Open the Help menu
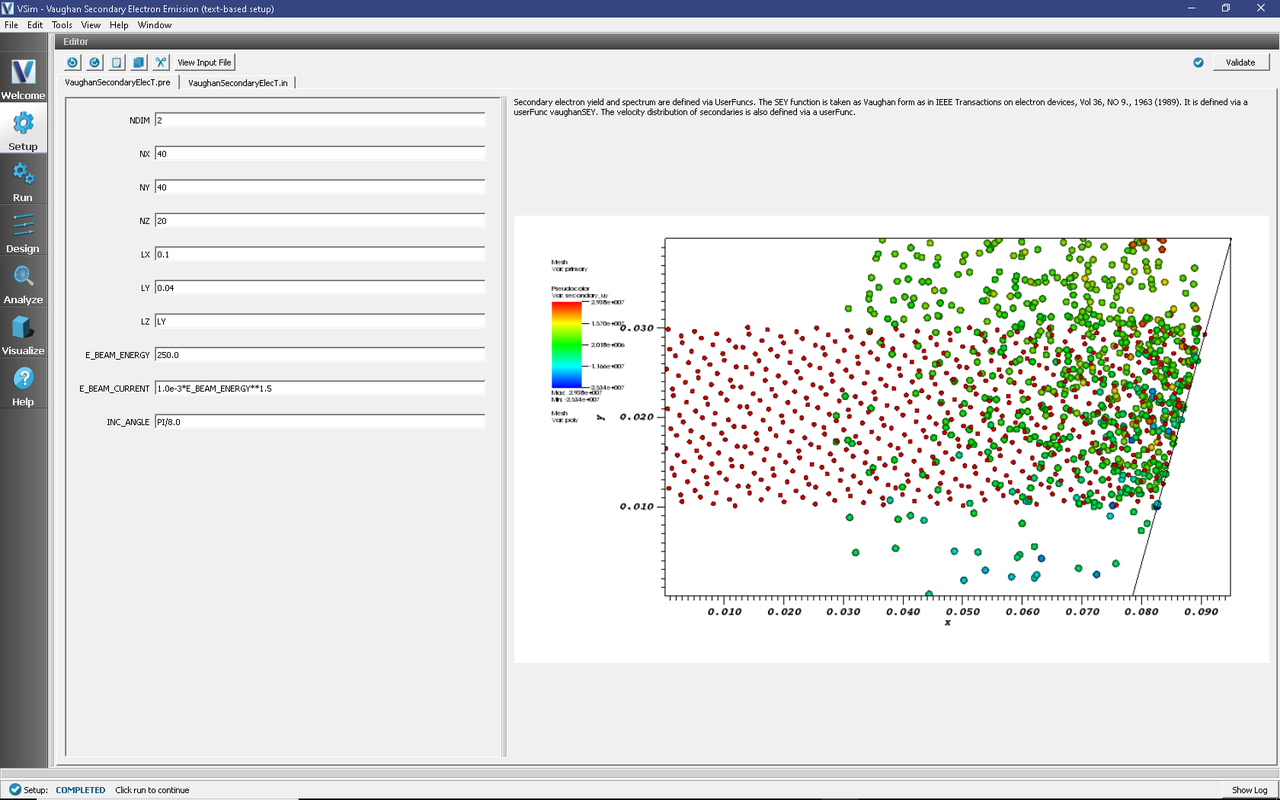 click(x=119, y=24)
